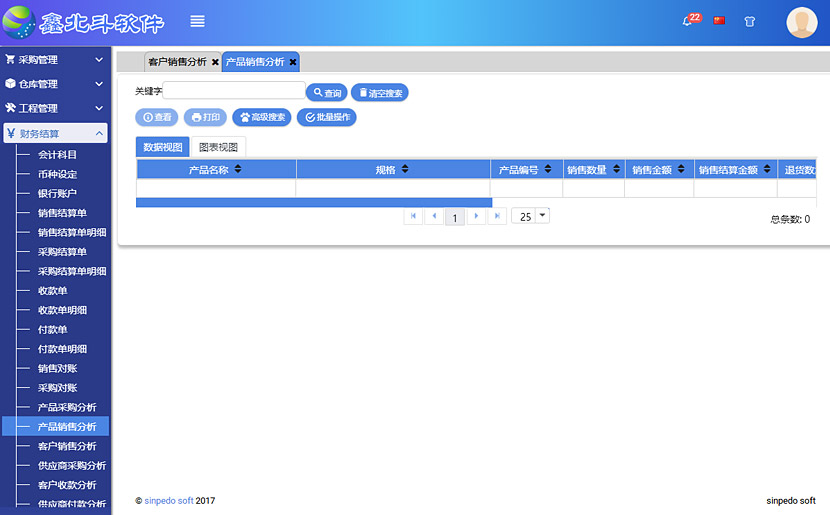Screen dimensions: 830x515
Task: Switch to 产品销售分析 tab
Action: (x=255, y=62)
